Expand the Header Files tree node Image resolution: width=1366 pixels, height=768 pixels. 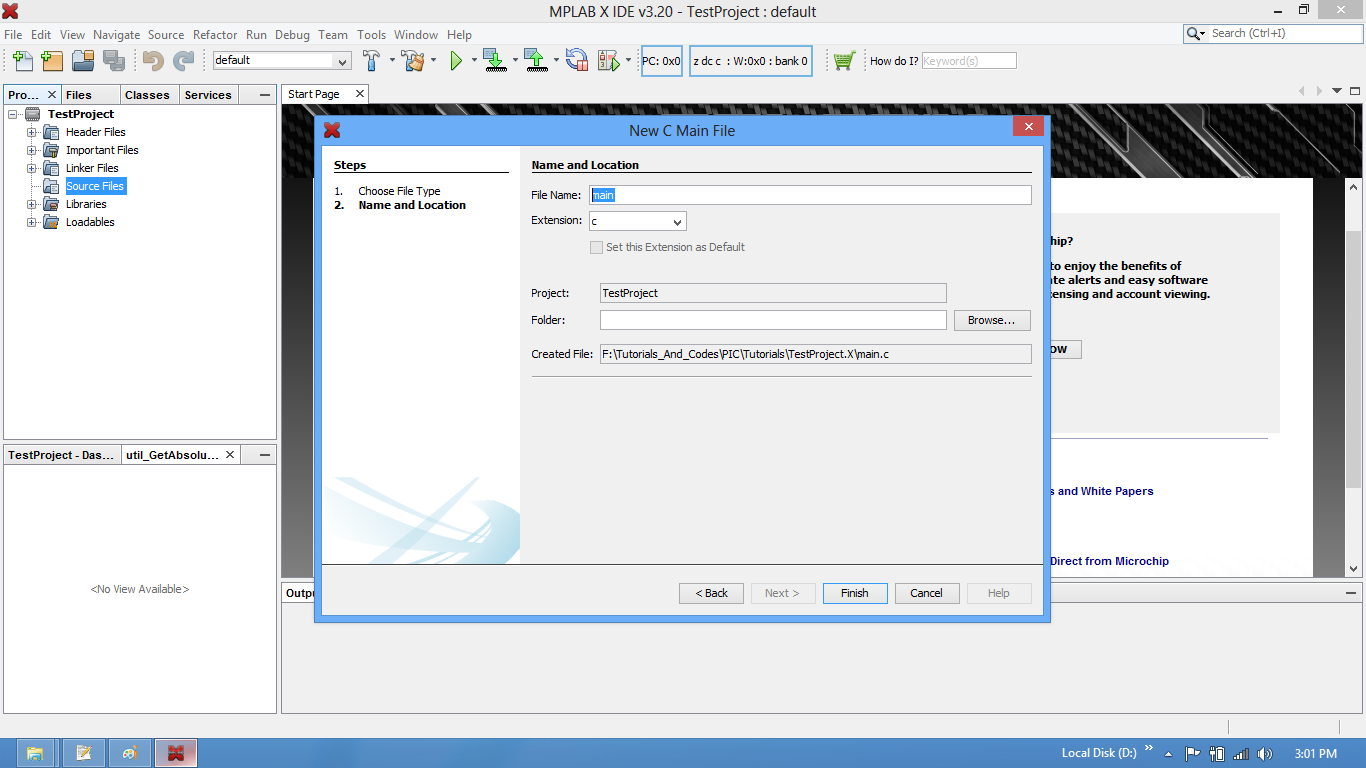[31, 132]
